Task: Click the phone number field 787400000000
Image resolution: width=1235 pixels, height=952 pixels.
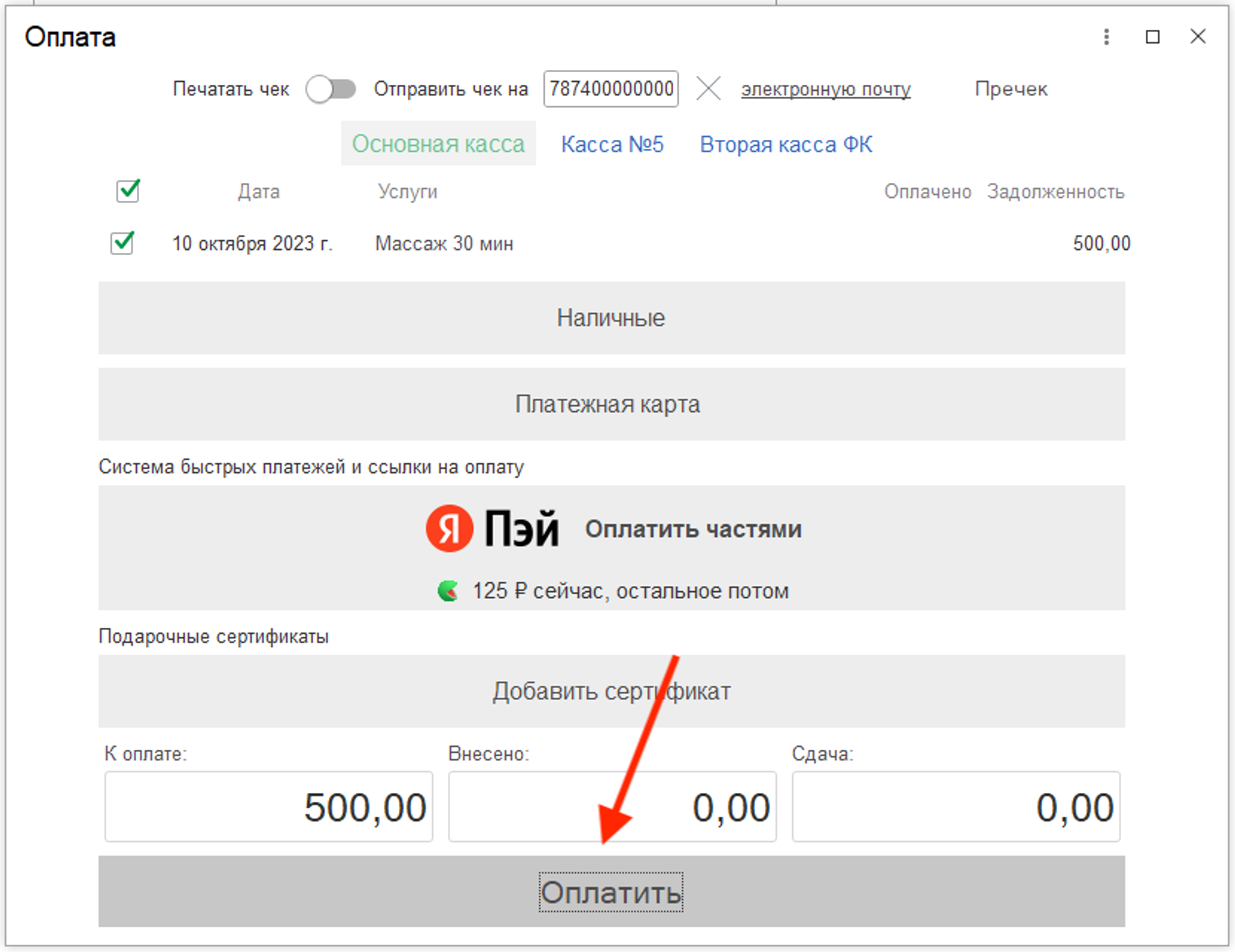Action: pos(611,89)
